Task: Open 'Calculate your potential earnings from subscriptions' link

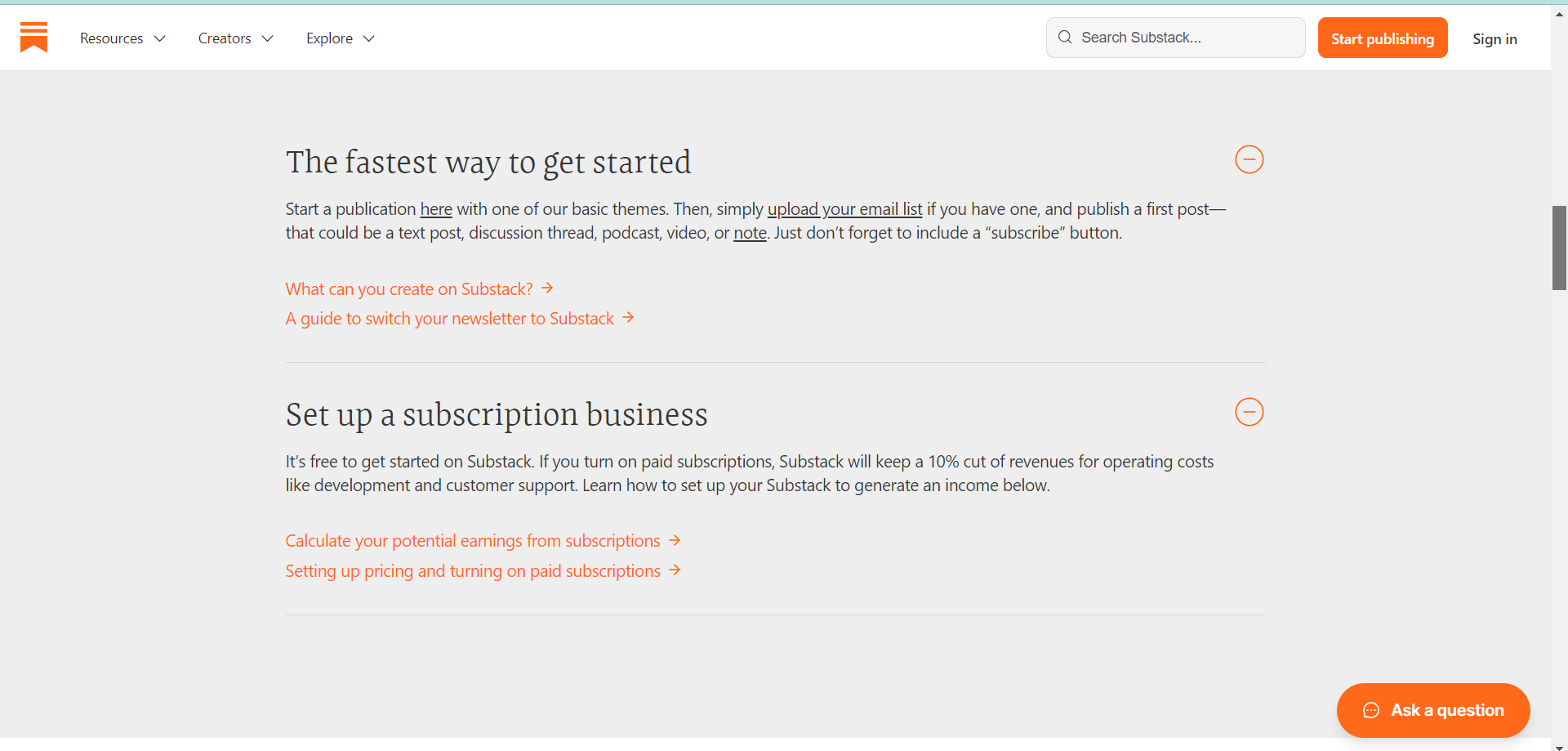Action: 483,541
